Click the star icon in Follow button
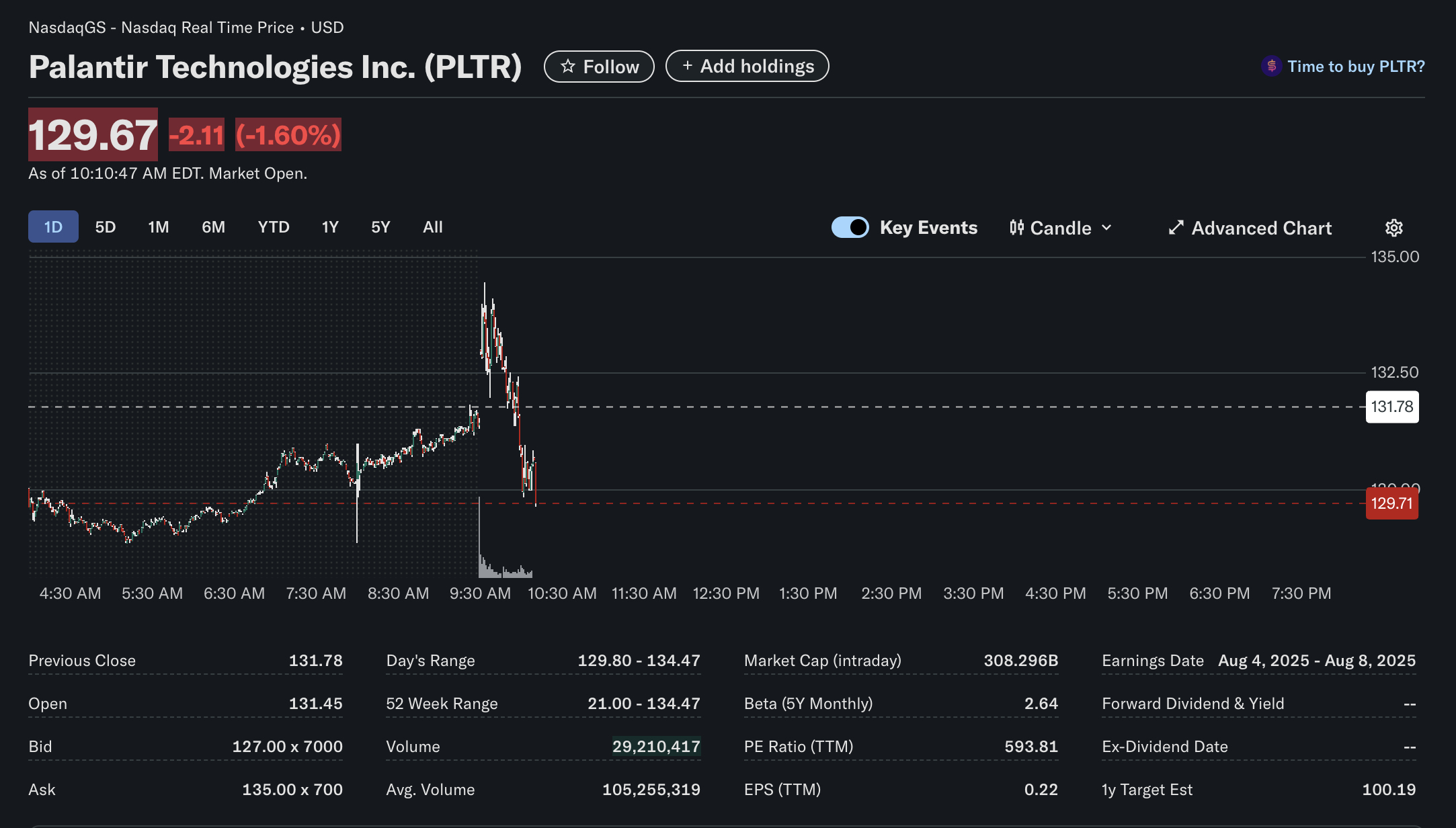This screenshot has width=1456, height=828. tap(568, 67)
